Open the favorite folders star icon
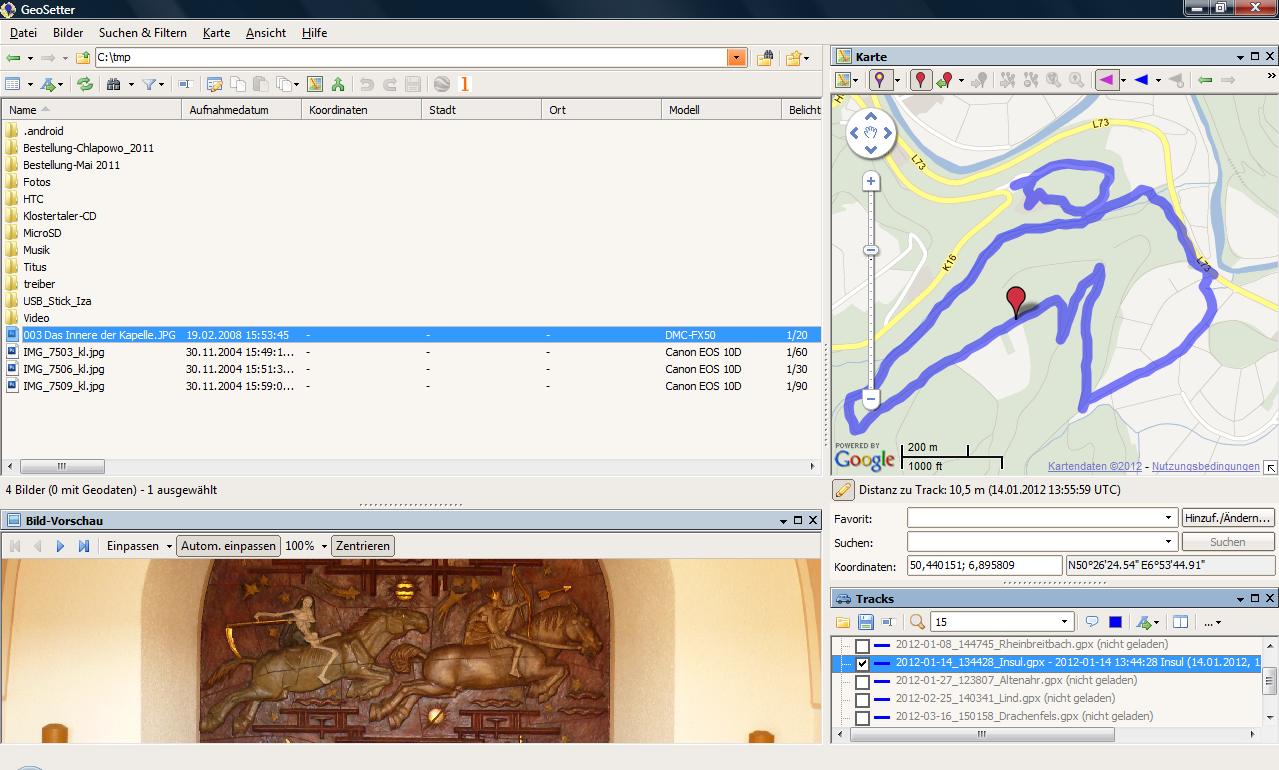The image size is (1279, 770). click(x=793, y=58)
